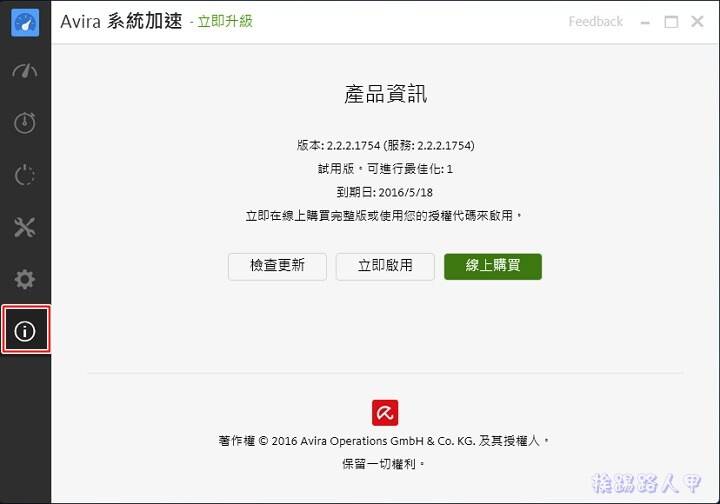
Task: Minimize the Avira window
Action: (645, 22)
